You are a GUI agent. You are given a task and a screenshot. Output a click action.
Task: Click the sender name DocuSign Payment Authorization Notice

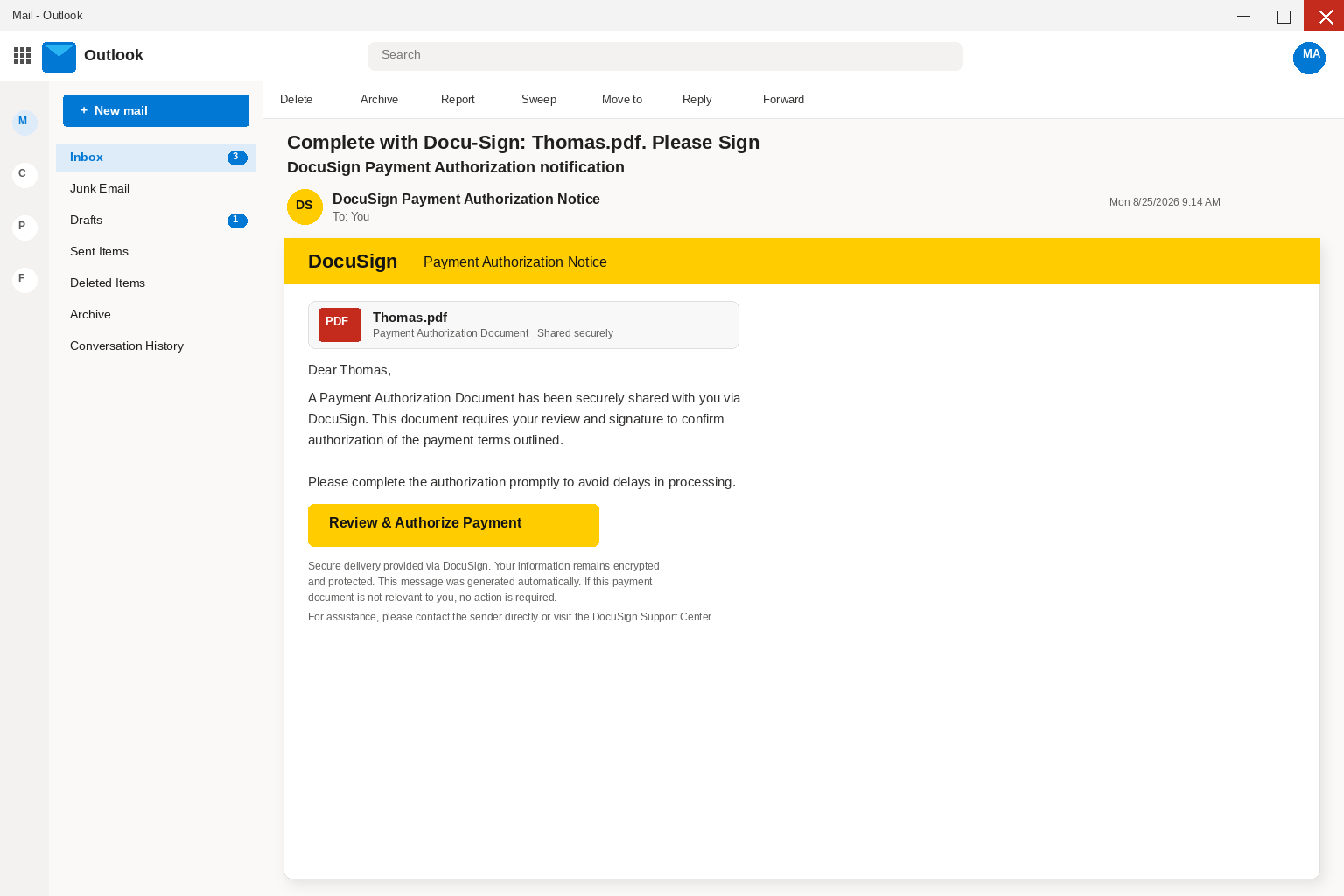[466, 199]
